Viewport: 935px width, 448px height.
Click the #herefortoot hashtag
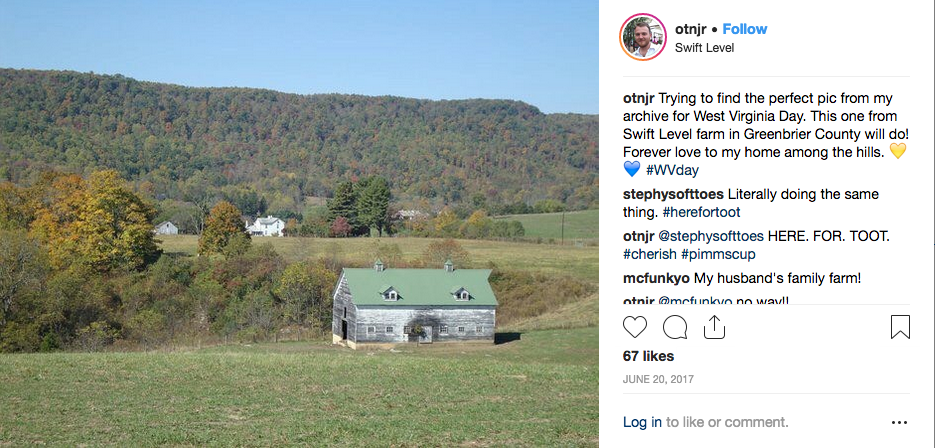coord(703,212)
